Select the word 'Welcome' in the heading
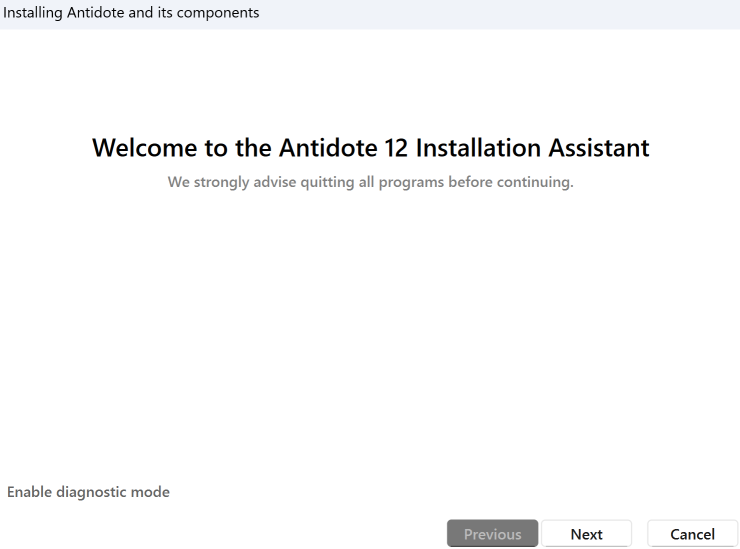 [x=145, y=148]
